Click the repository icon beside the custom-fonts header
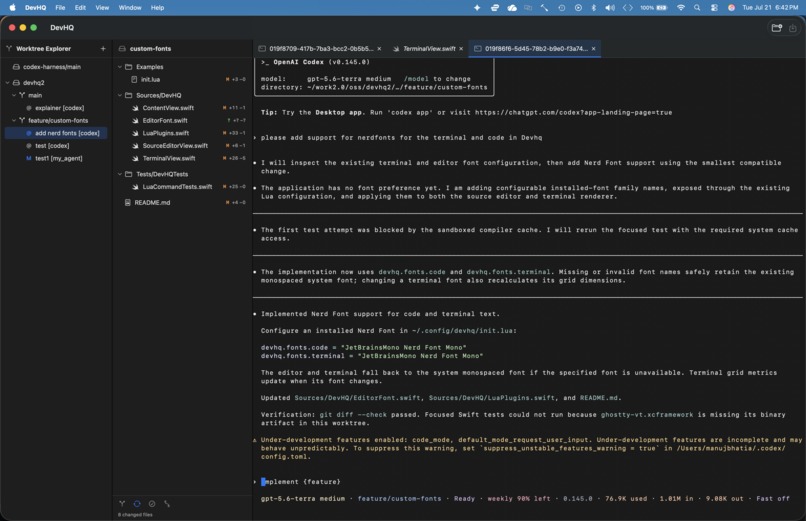 click(122, 48)
